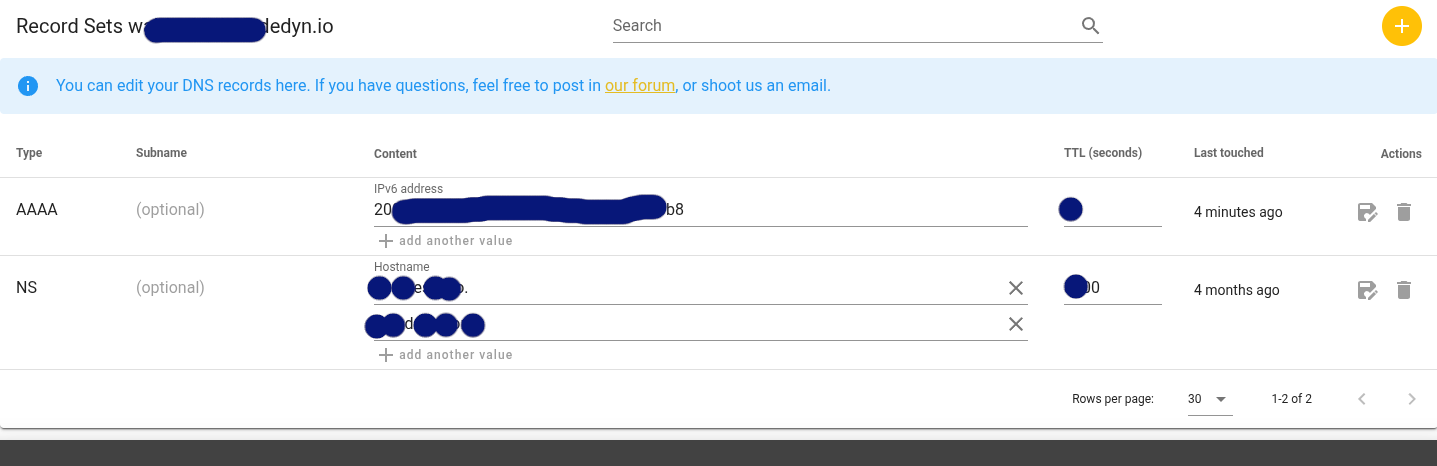Save the NS record row
Screen dimensions: 1437x466
coord(1367,290)
